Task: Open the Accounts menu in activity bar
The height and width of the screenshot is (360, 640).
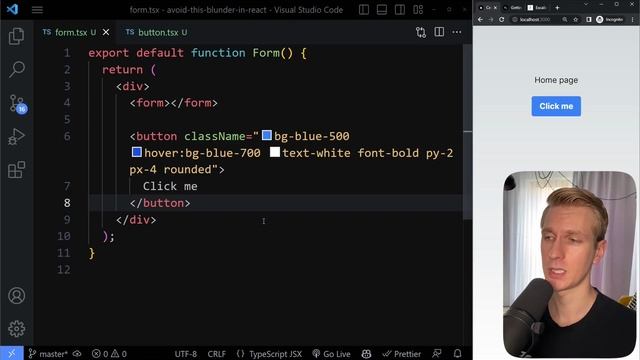Action: [x=16, y=296]
